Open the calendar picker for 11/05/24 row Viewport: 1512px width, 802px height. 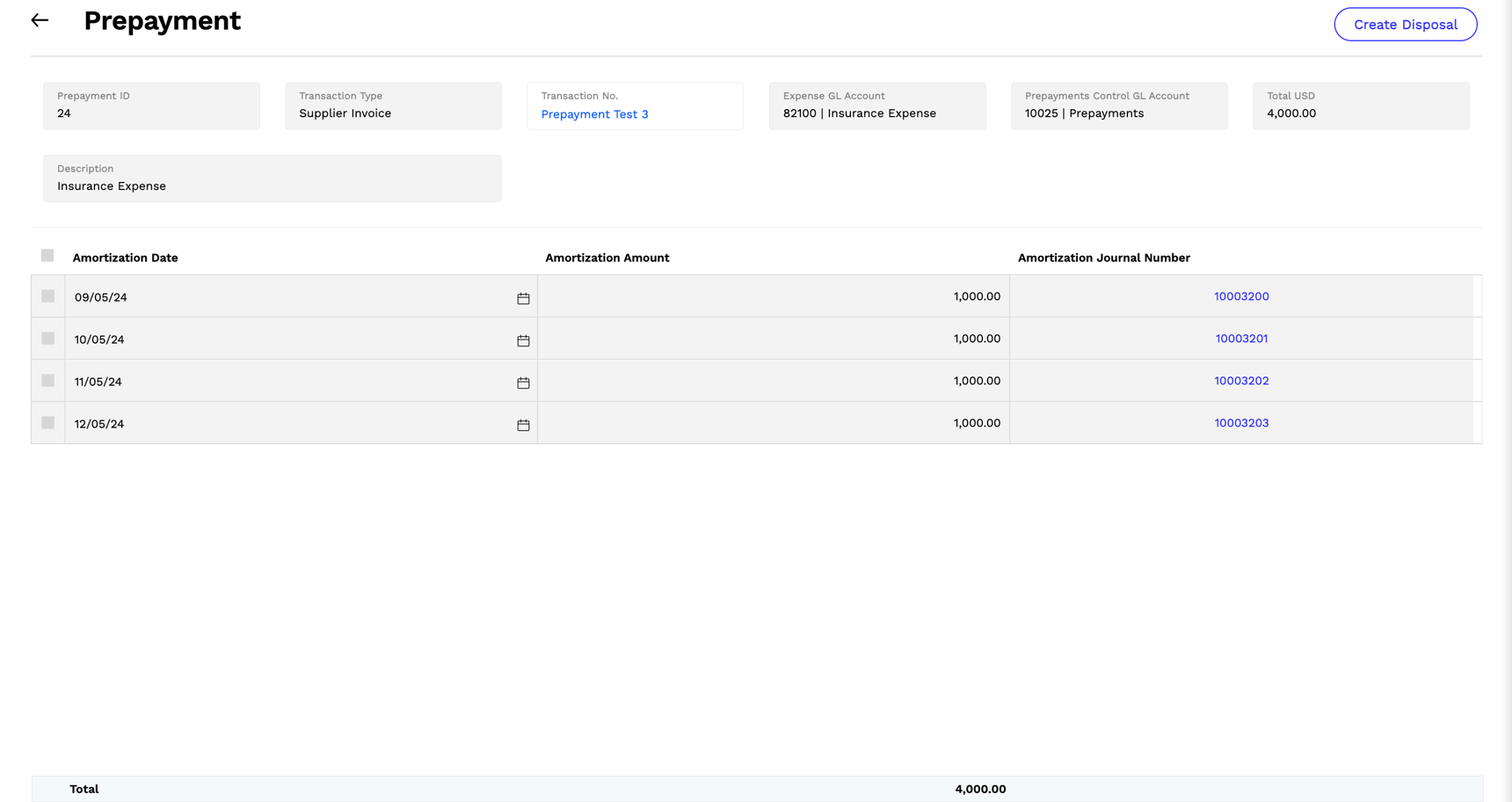tap(523, 383)
